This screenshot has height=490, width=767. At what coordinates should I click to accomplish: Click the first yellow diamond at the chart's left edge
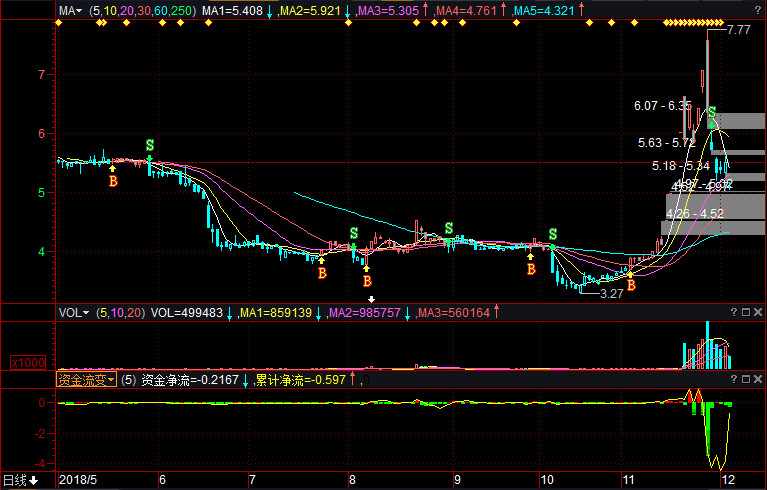tap(58, 22)
